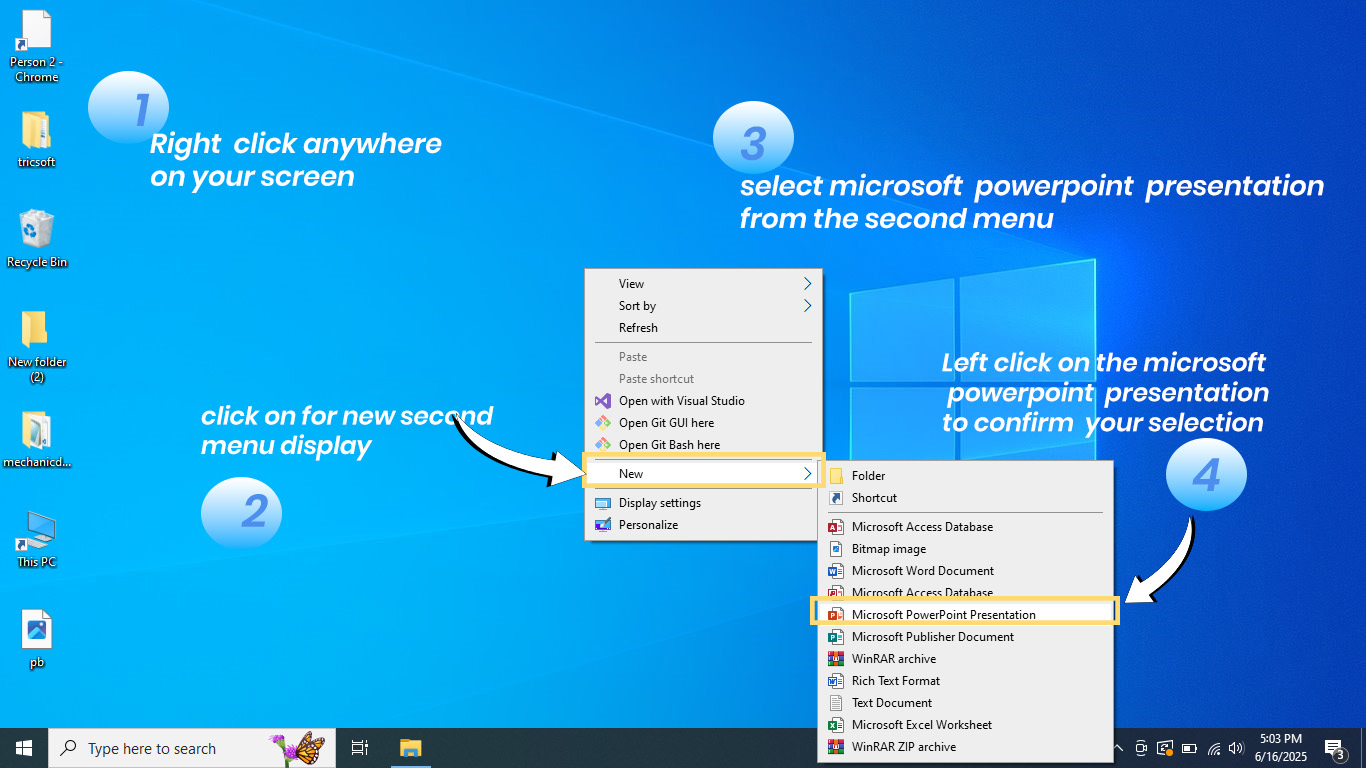
Task: Click Microsoft Excel Worksheet in New submenu
Action: 921,725
